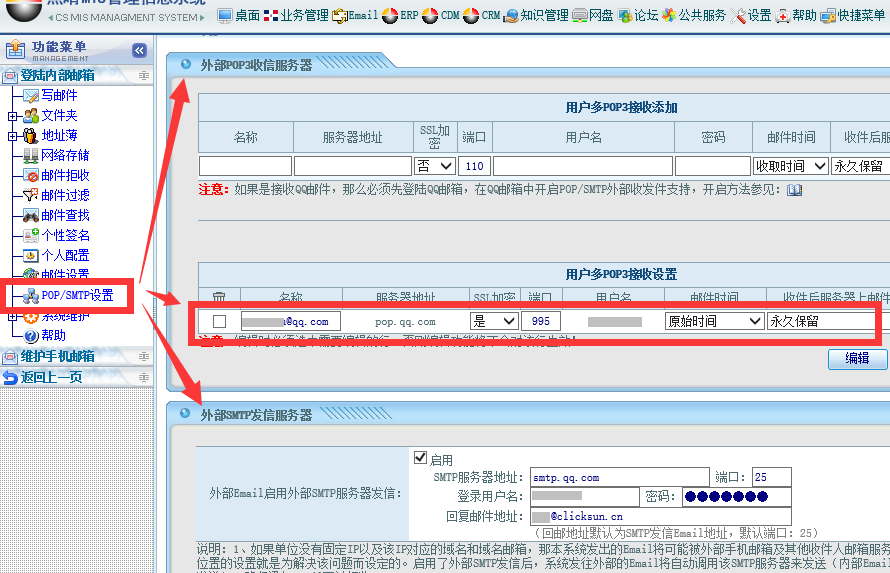The width and height of the screenshot is (890, 573).
Task: Open 业务管理 in top navigation
Action: tap(296, 15)
